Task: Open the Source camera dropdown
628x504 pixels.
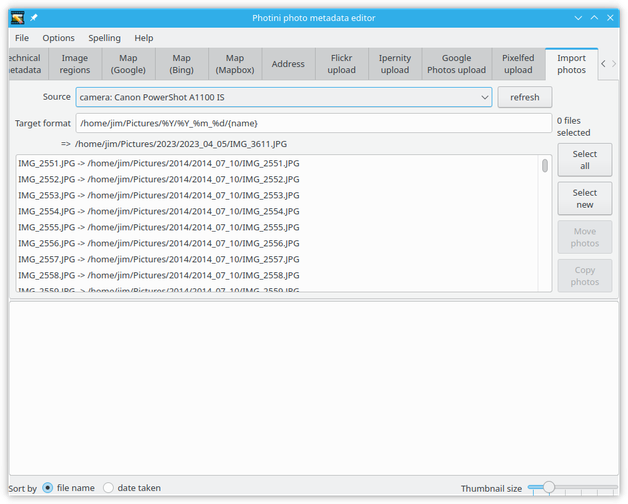Action: click(x=284, y=97)
